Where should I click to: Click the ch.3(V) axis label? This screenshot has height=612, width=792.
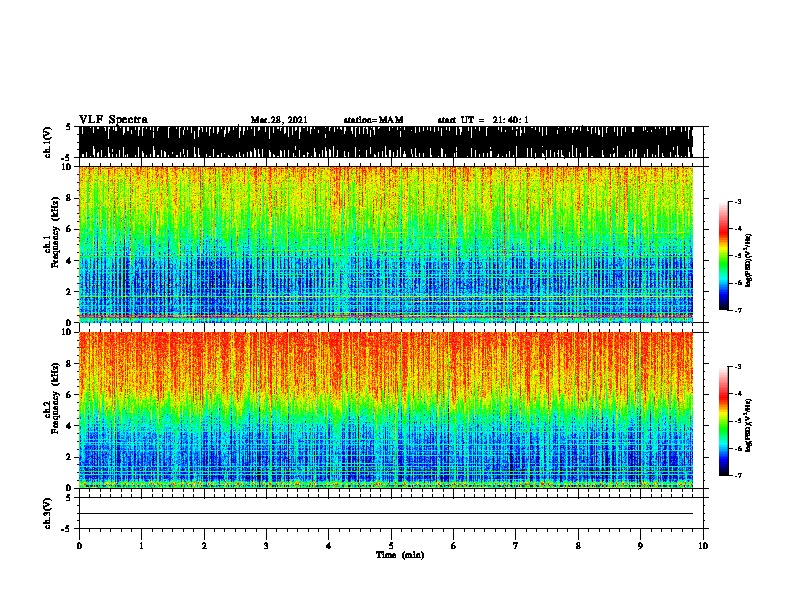pos(48,513)
